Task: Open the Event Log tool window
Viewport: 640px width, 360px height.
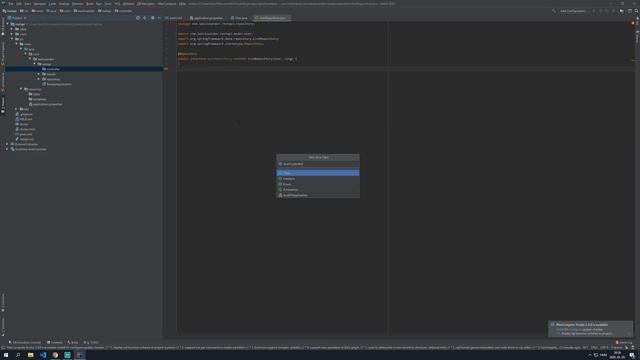Action: click(x=624, y=342)
